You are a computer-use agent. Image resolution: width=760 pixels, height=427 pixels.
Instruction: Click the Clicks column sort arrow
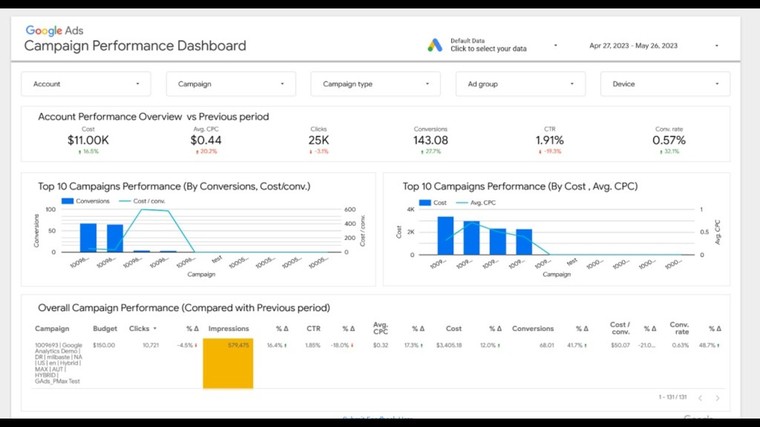click(157, 328)
